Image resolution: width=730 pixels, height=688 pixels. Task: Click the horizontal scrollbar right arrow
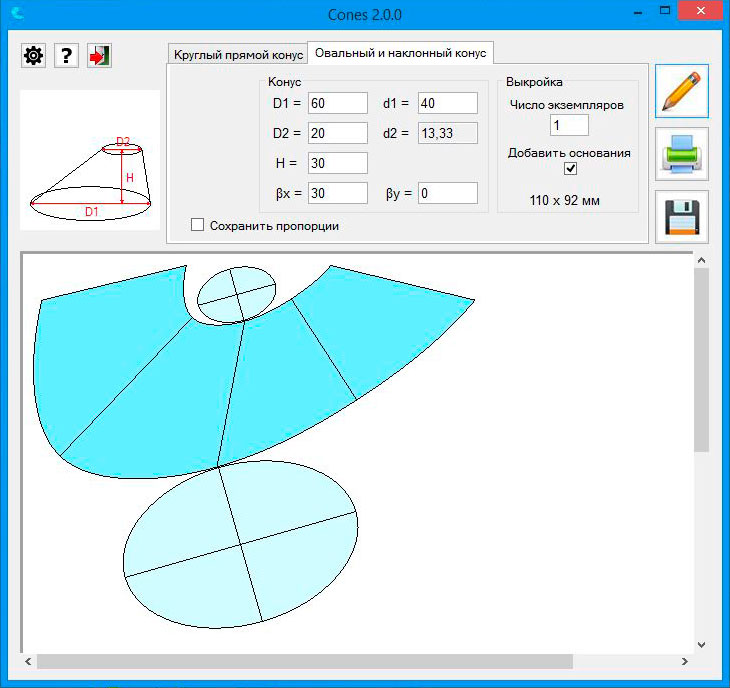point(685,662)
